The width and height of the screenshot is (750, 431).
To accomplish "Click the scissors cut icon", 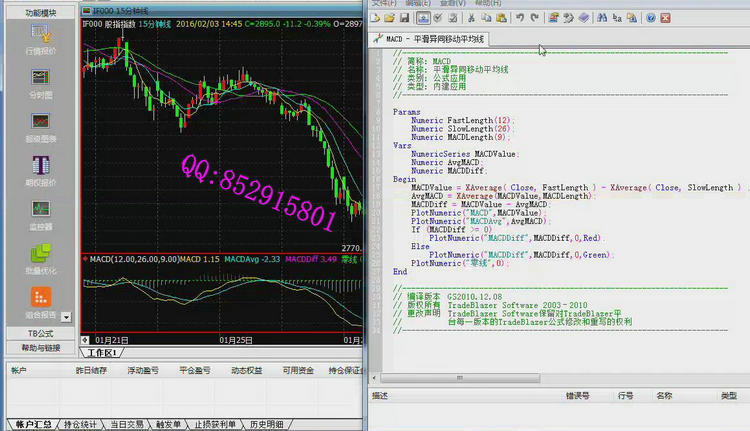I will pos(471,18).
